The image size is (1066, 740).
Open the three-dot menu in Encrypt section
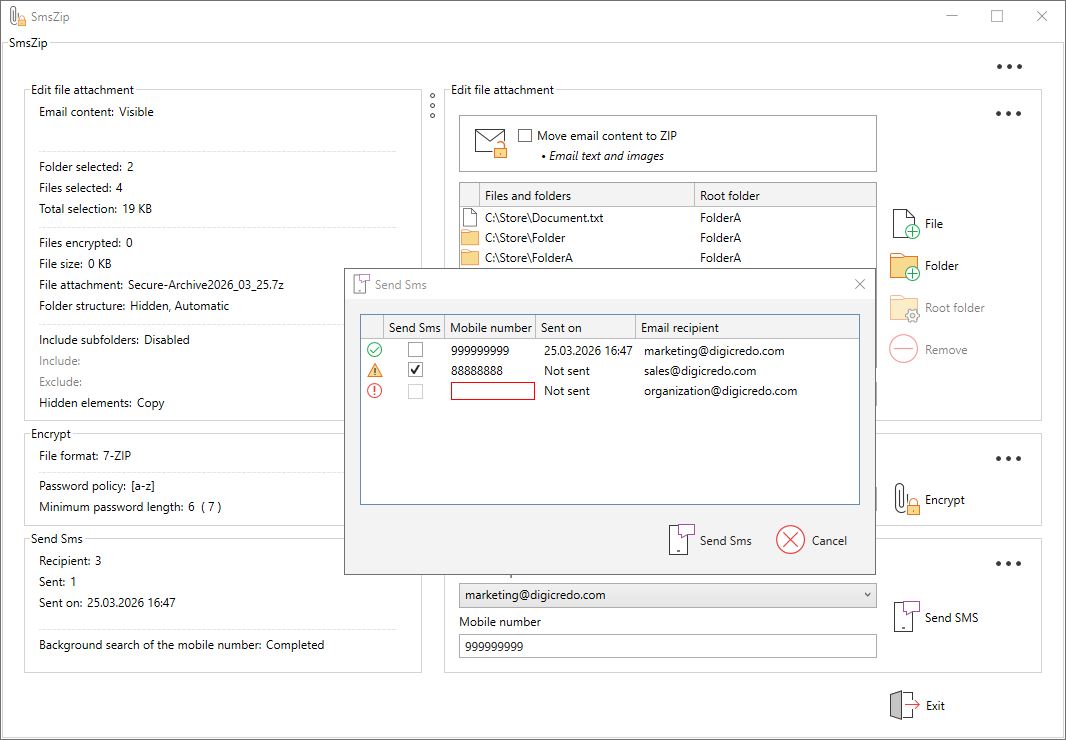[1008, 459]
